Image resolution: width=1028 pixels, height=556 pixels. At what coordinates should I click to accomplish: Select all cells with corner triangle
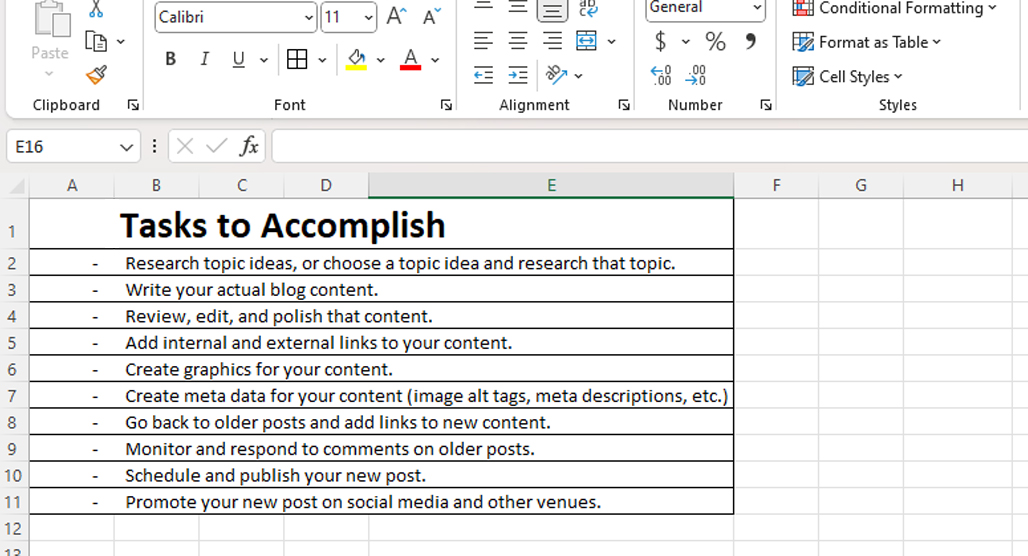click(17, 187)
